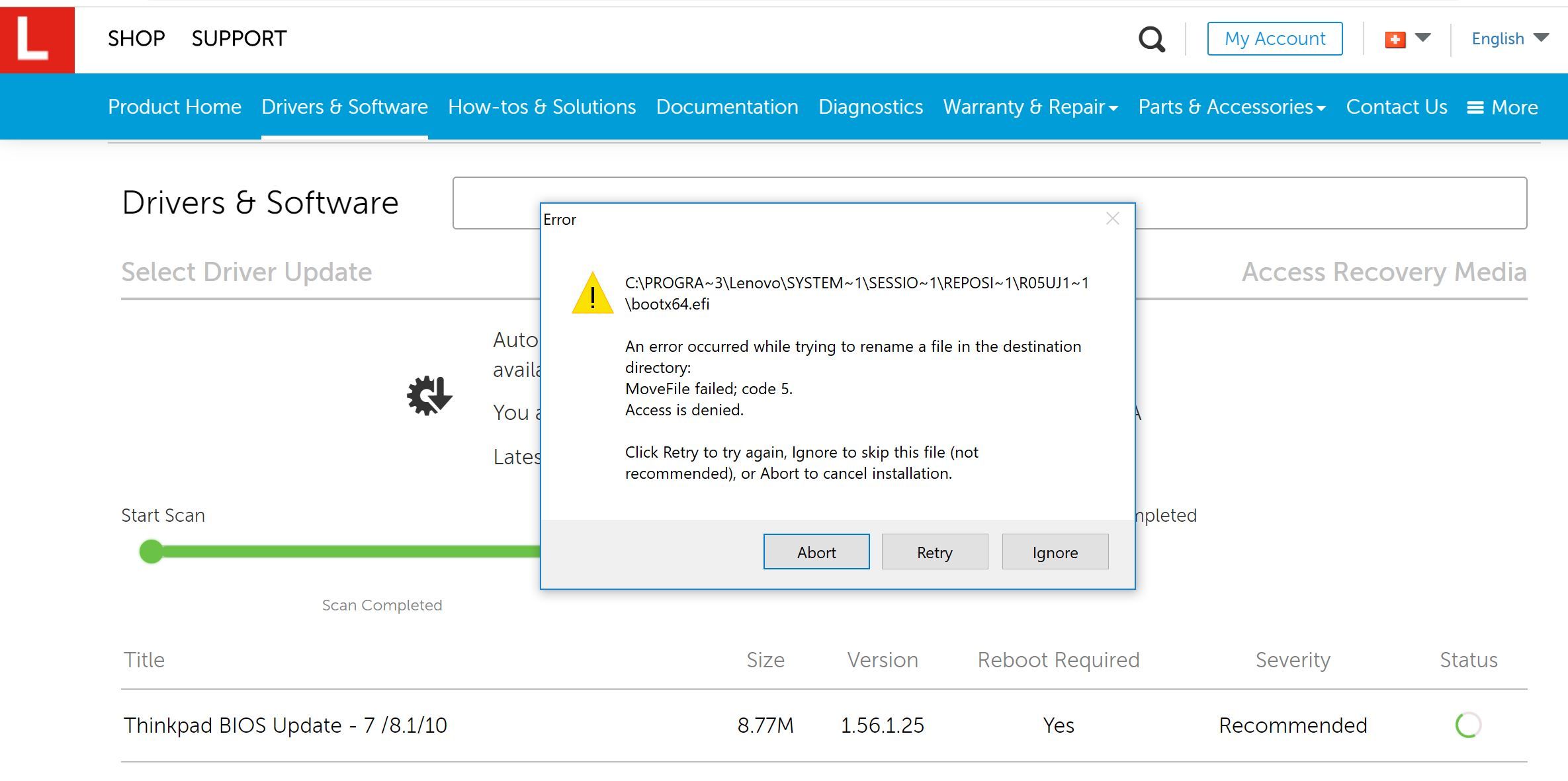Image resolution: width=1568 pixels, height=781 pixels.
Task: Click the Yes reboot required cell
Action: pos(1059,725)
